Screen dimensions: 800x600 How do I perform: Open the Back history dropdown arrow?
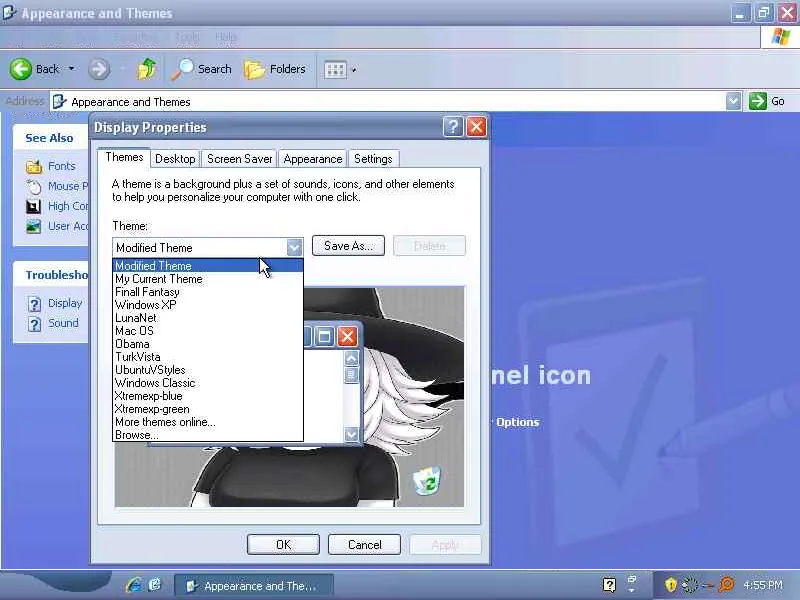(x=71, y=68)
